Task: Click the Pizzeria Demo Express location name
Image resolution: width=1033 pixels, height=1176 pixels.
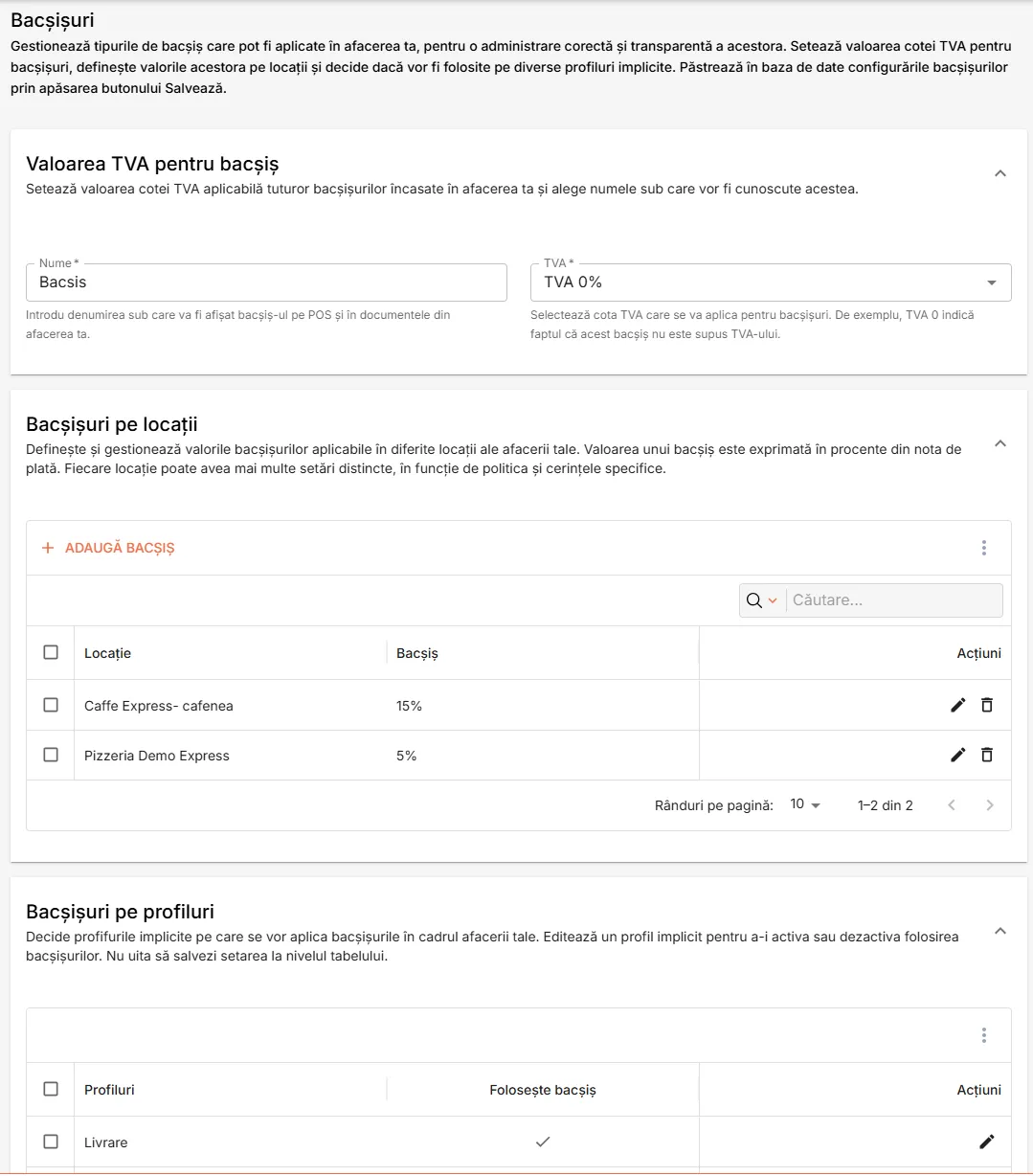Action: point(157,756)
